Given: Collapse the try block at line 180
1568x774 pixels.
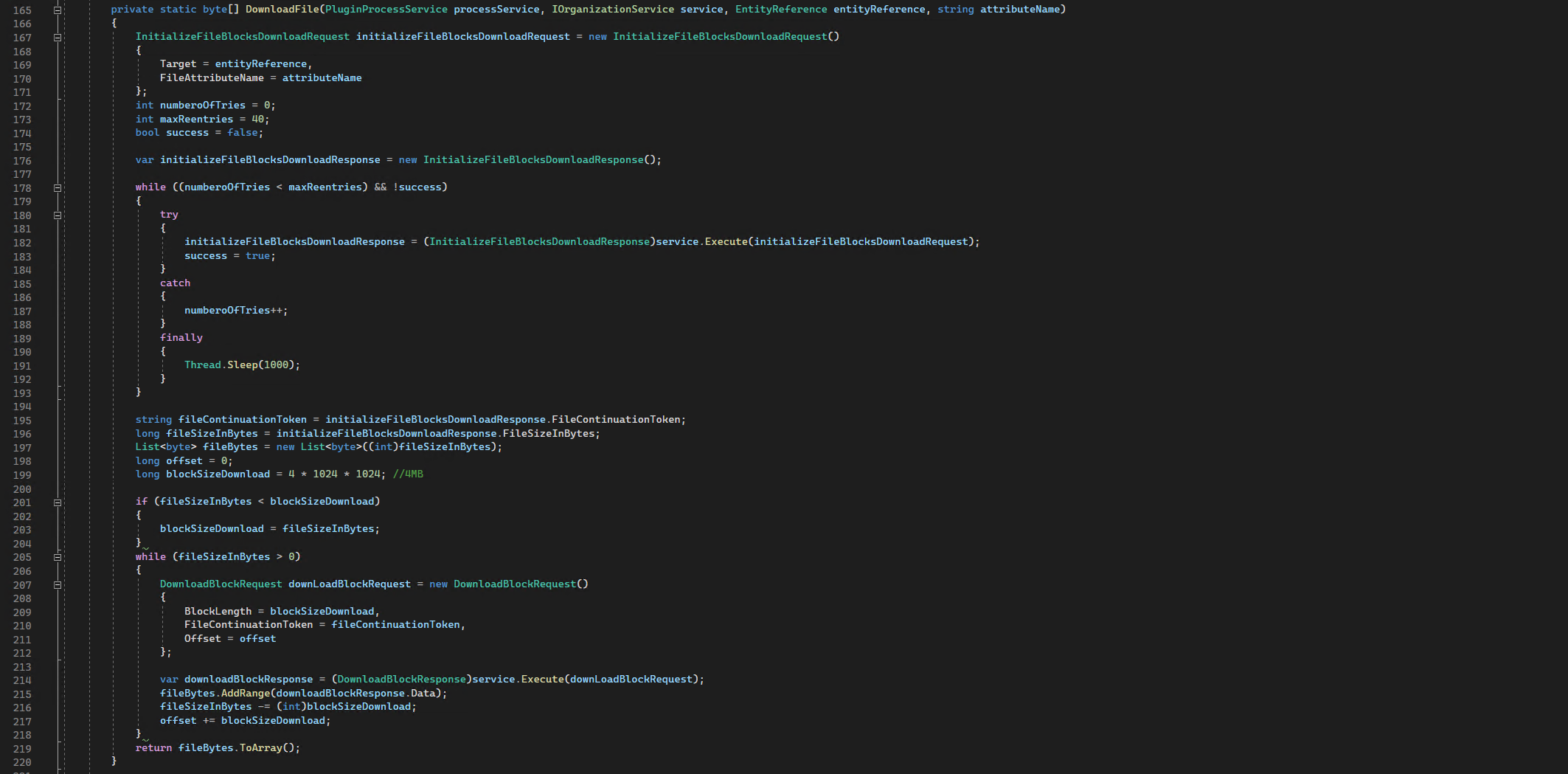Looking at the screenshot, I should pos(58,215).
